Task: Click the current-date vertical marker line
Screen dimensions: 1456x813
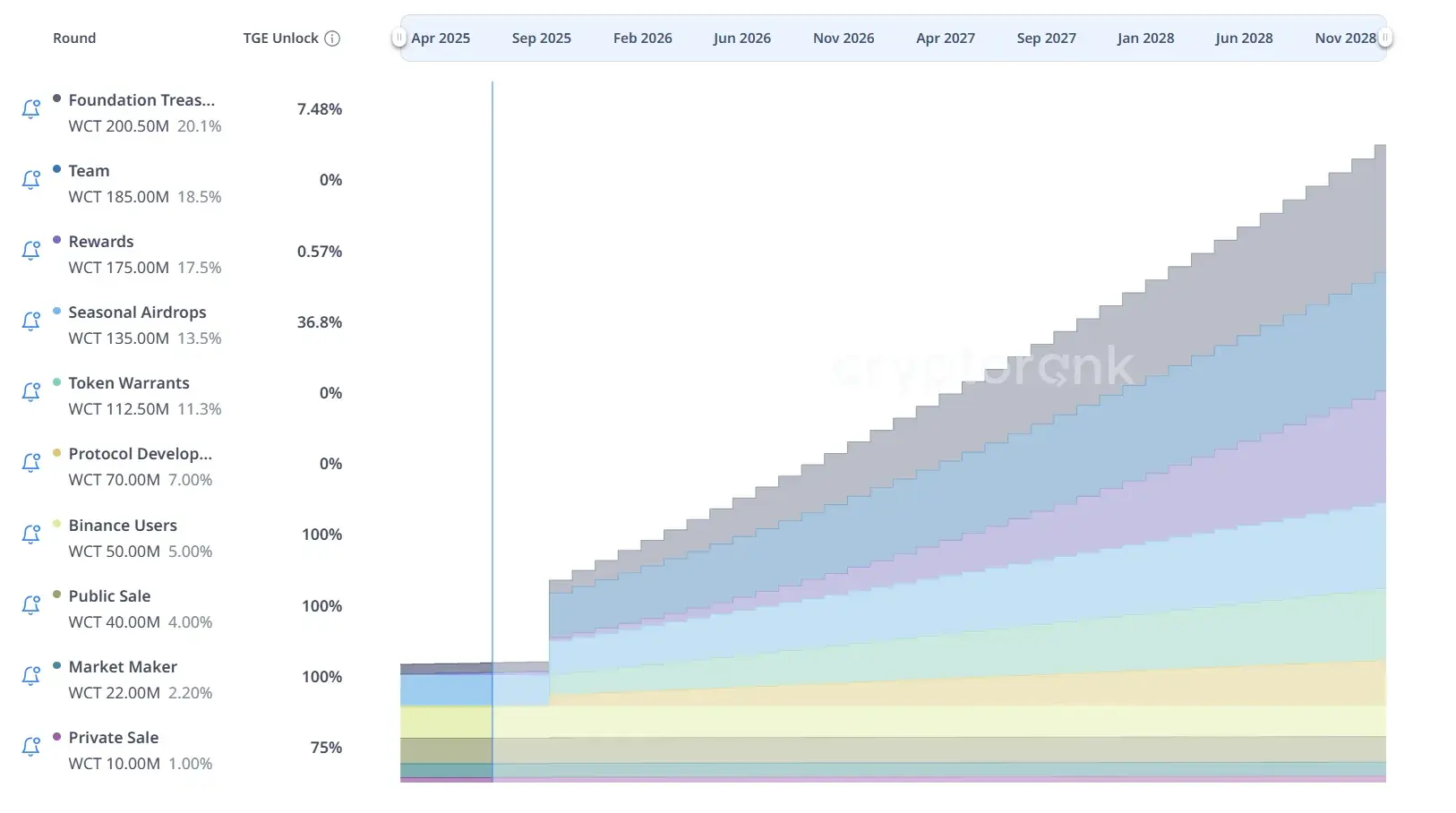Action: point(492,430)
